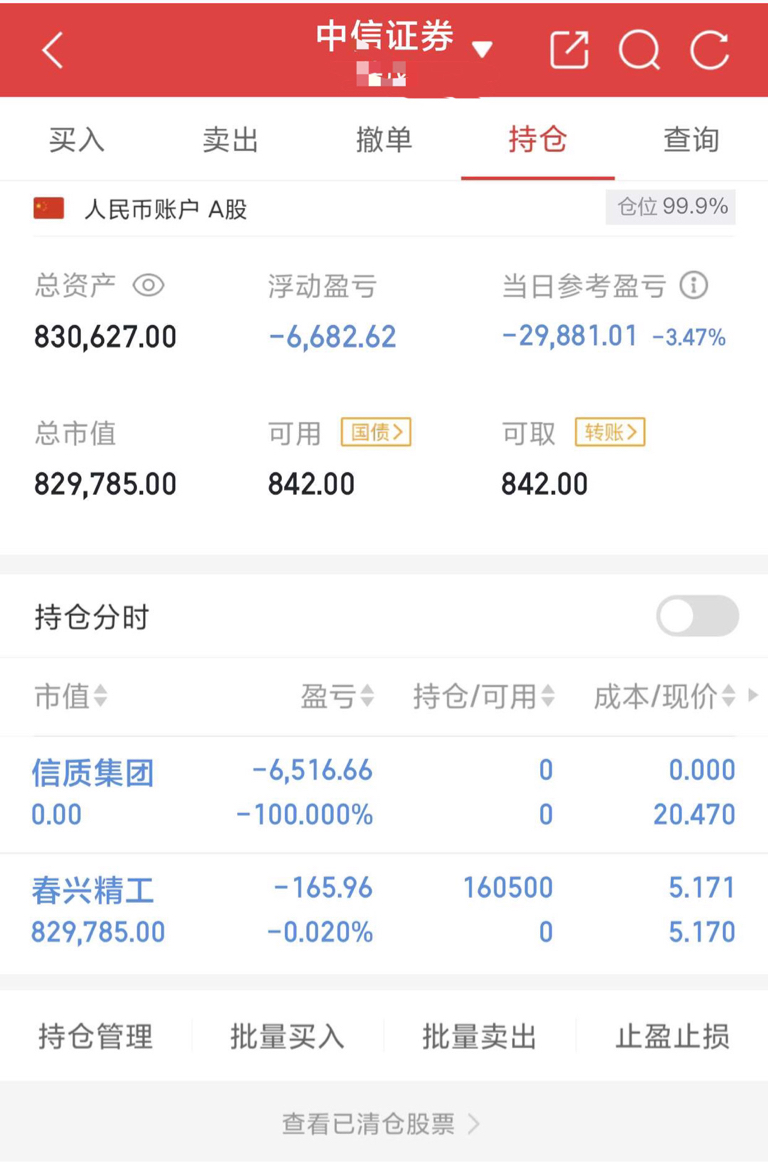Sort holdings by 盈亏 arrows
This screenshot has width=768, height=1162.
point(366,696)
